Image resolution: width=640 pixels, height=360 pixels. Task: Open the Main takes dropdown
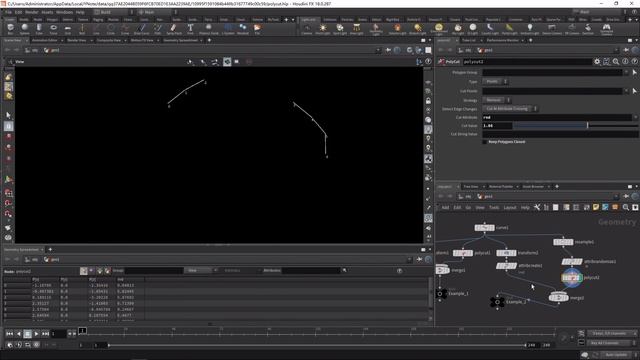[x=156, y=12]
